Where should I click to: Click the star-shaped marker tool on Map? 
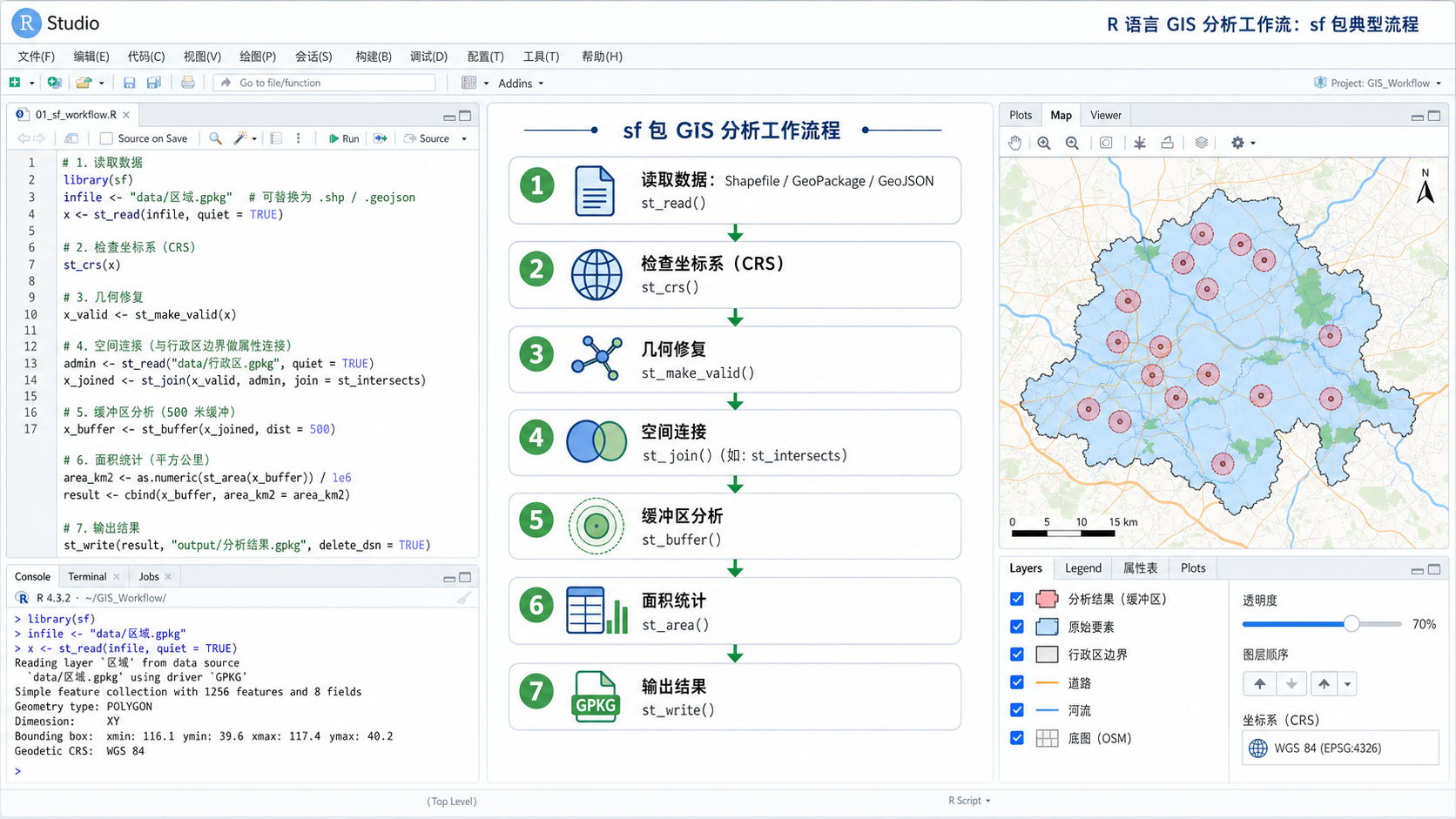[1139, 143]
